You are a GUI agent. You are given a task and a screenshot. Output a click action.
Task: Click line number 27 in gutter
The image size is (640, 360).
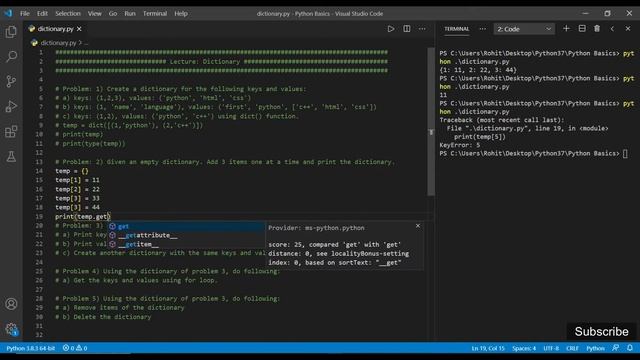[39, 289]
